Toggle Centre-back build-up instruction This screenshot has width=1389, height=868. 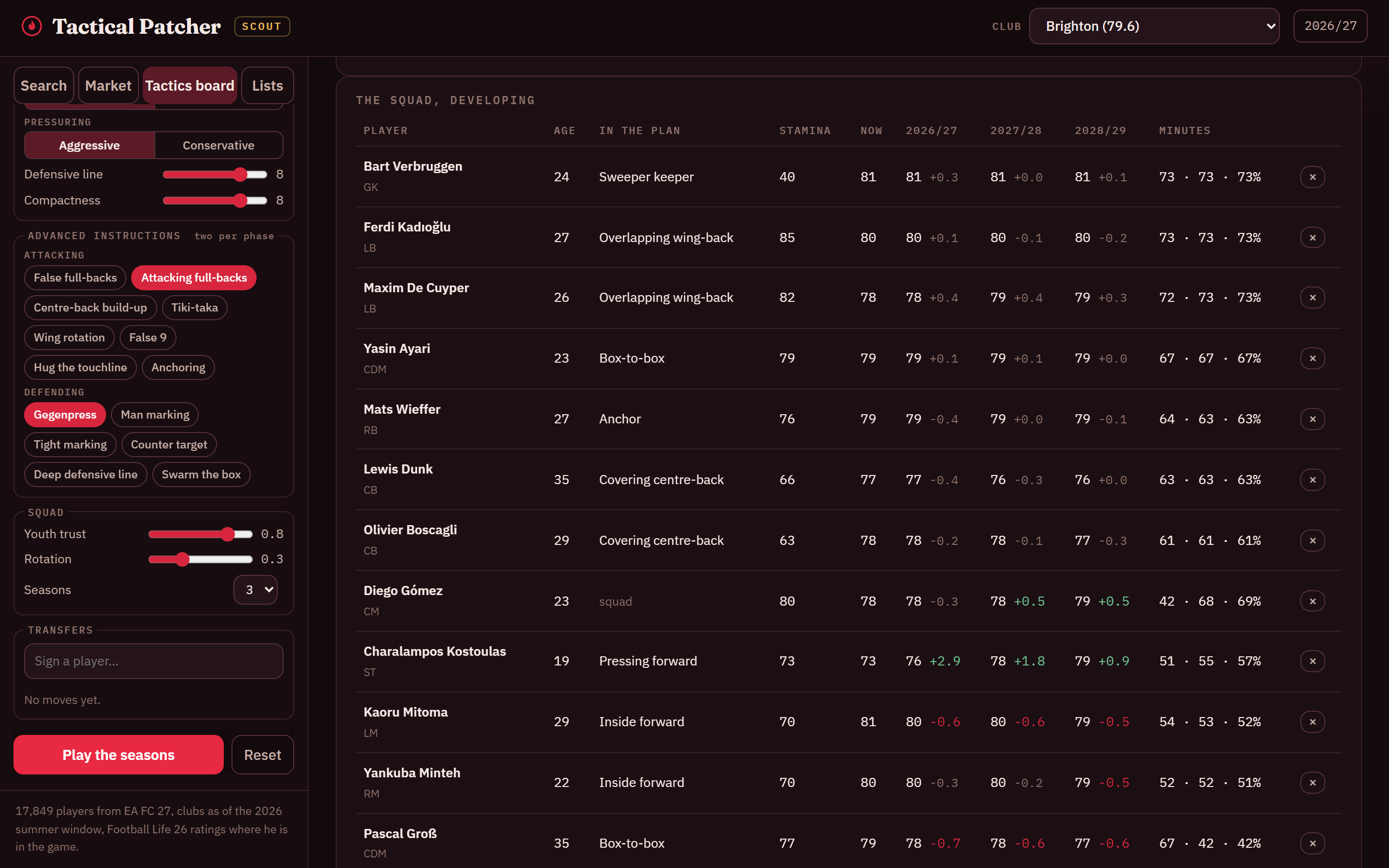(x=90, y=308)
